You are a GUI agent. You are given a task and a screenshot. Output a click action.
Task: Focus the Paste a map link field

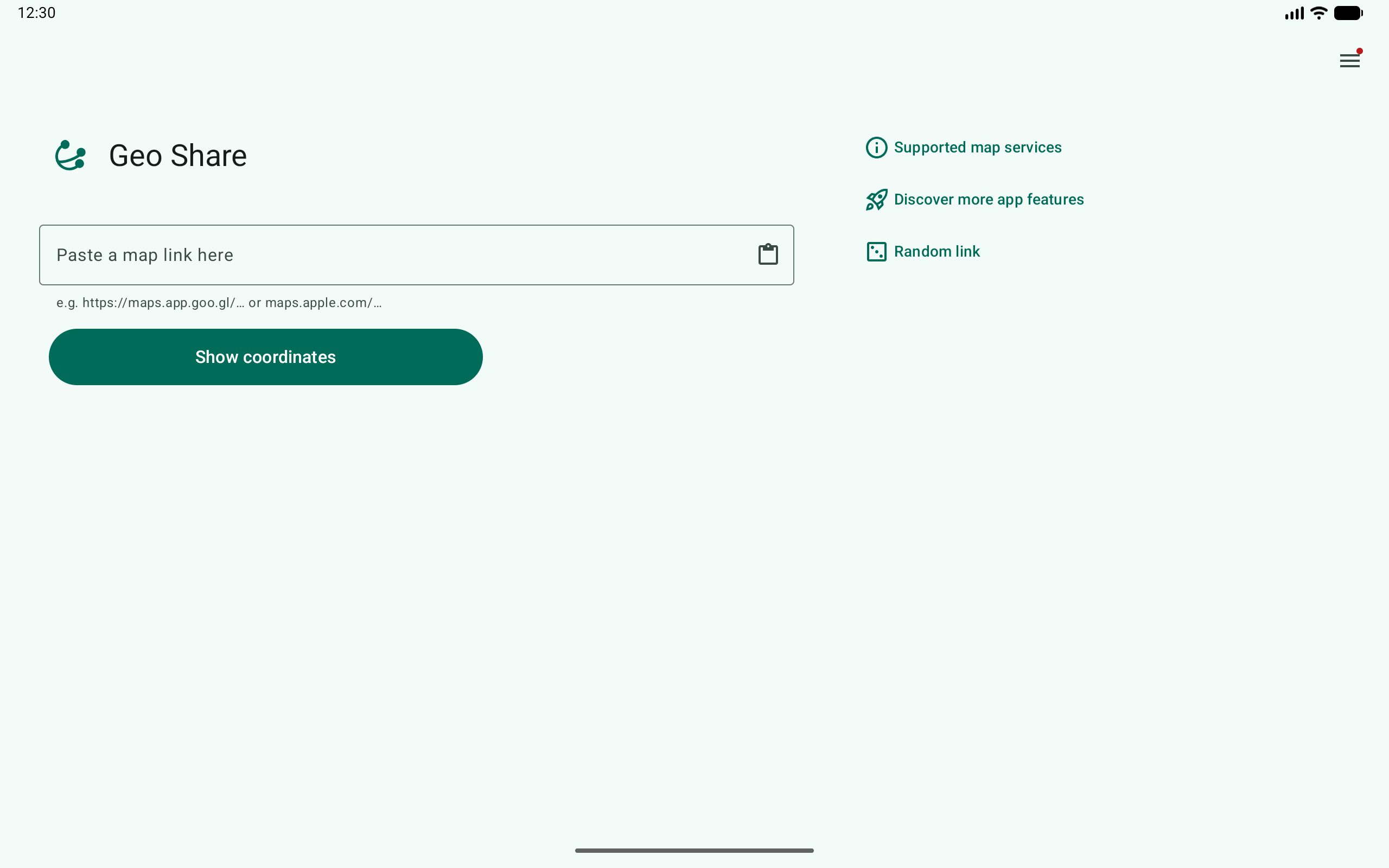(390, 255)
